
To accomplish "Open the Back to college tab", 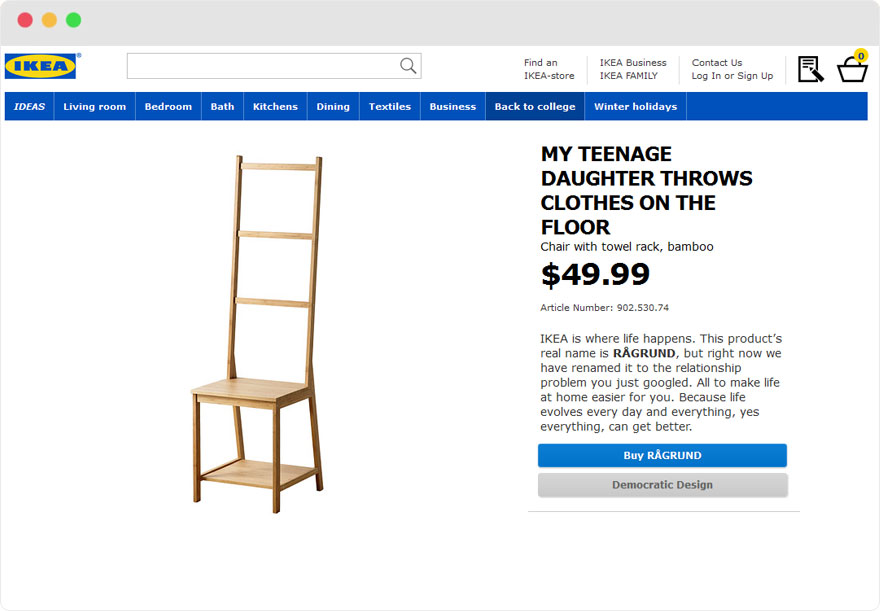I will [x=535, y=107].
